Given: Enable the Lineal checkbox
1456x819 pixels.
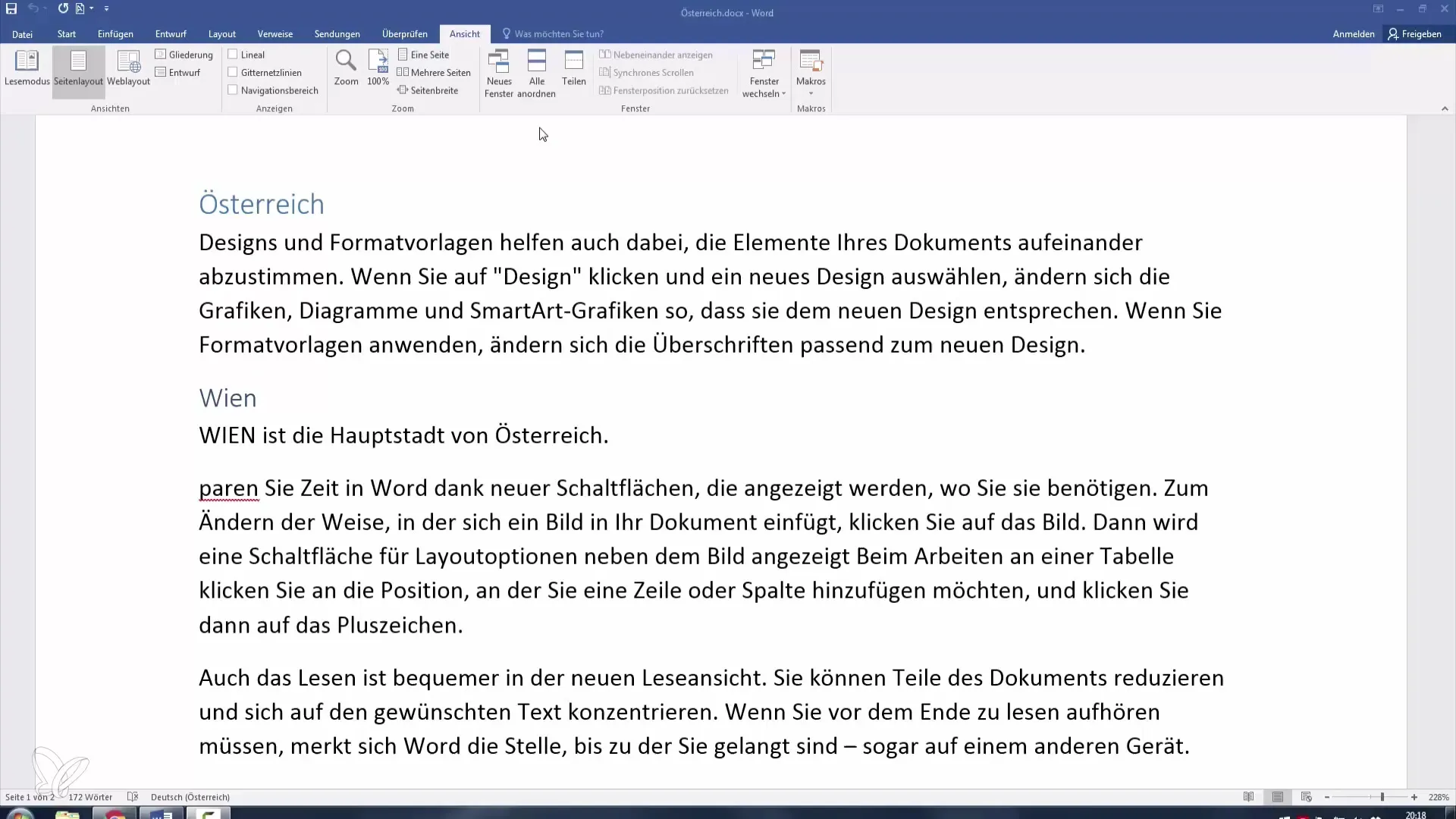Looking at the screenshot, I should tap(234, 55).
